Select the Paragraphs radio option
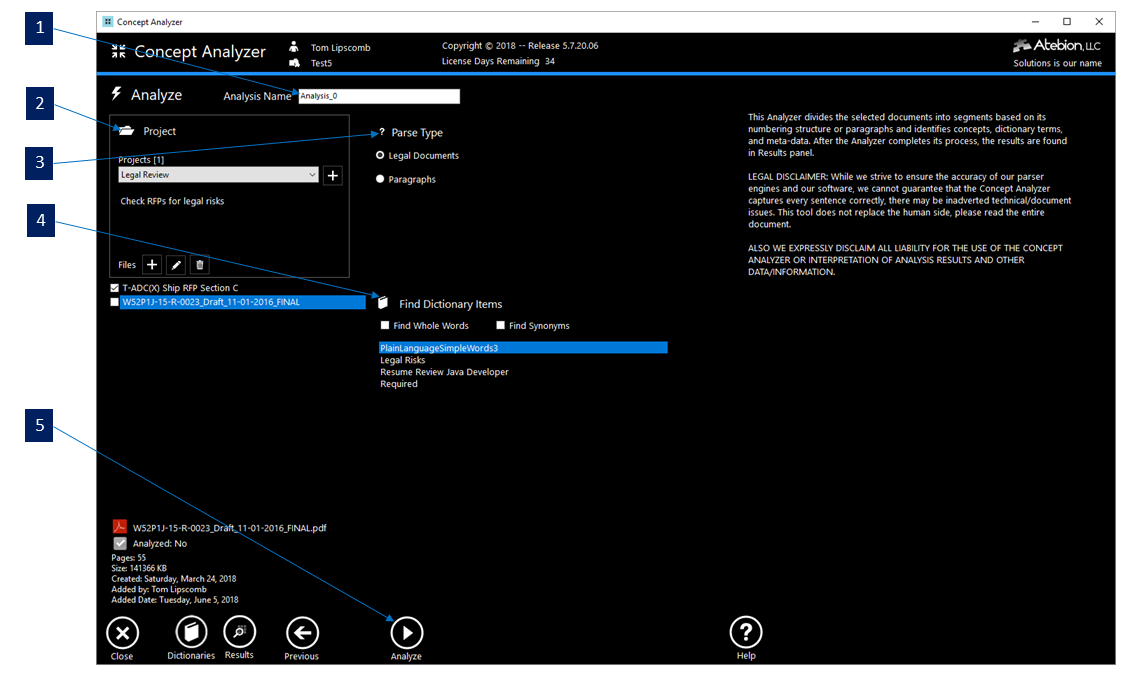Image resolution: width=1129 pixels, height=675 pixels. pyautogui.click(x=380, y=179)
